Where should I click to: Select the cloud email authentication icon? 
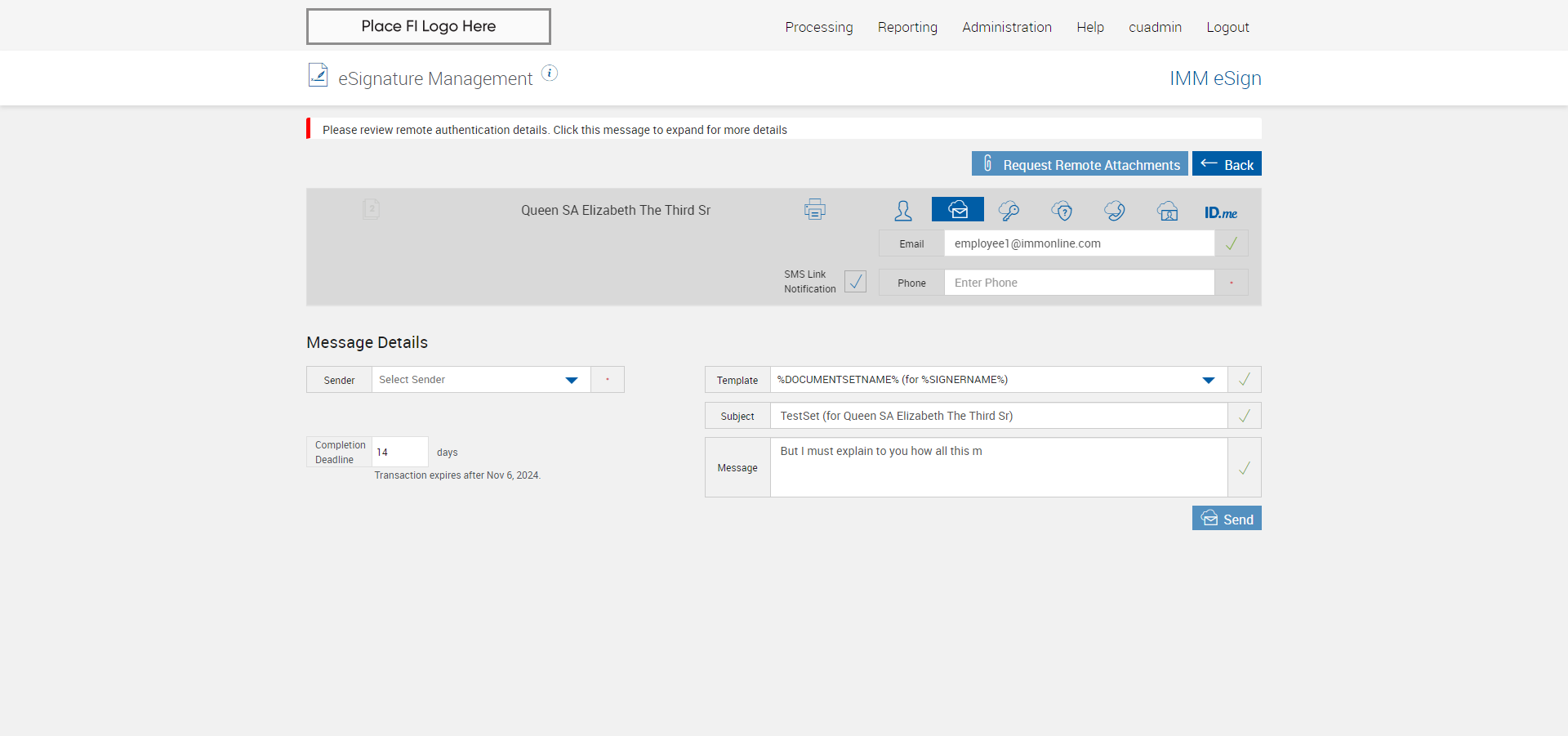pos(958,209)
